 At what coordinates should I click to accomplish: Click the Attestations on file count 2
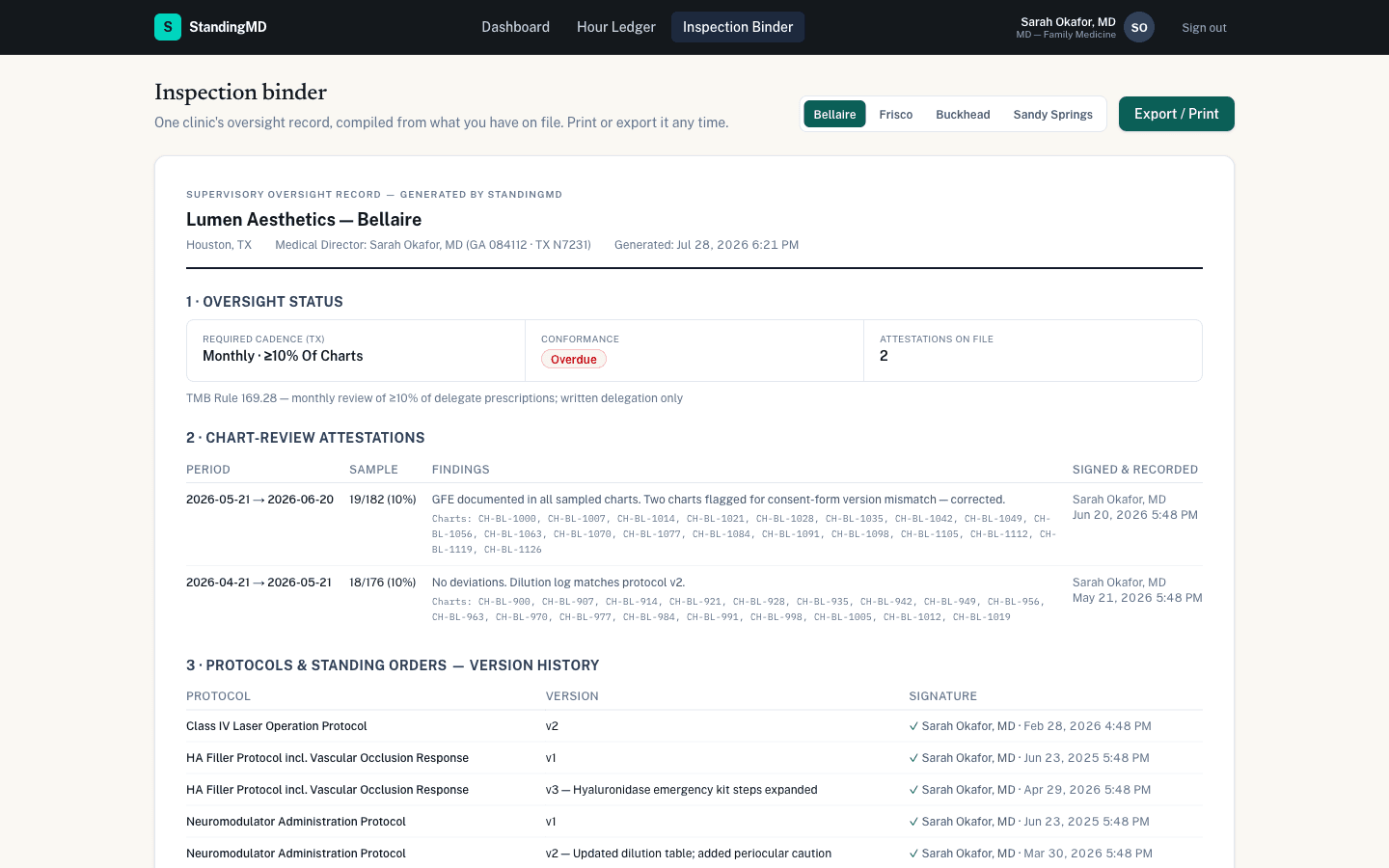point(884,356)
